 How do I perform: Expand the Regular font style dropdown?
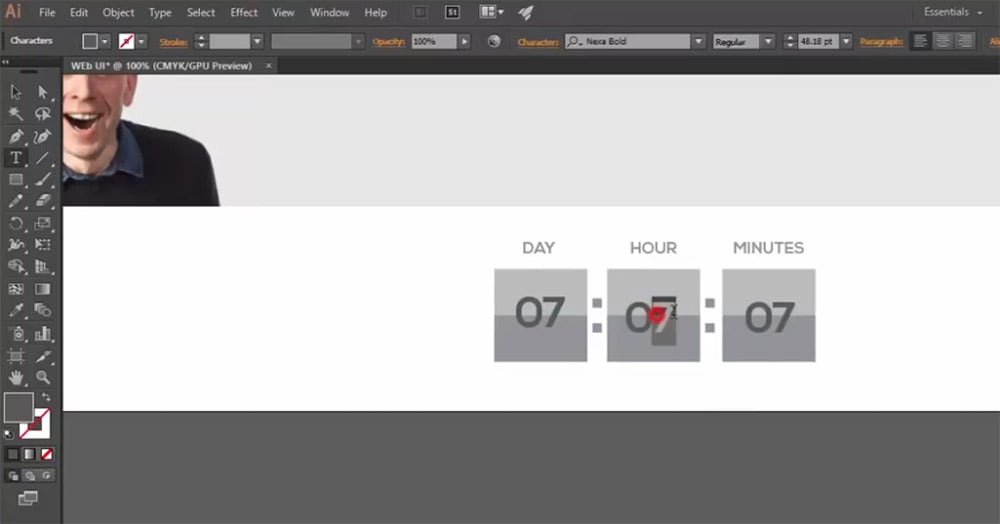point(768,41)
